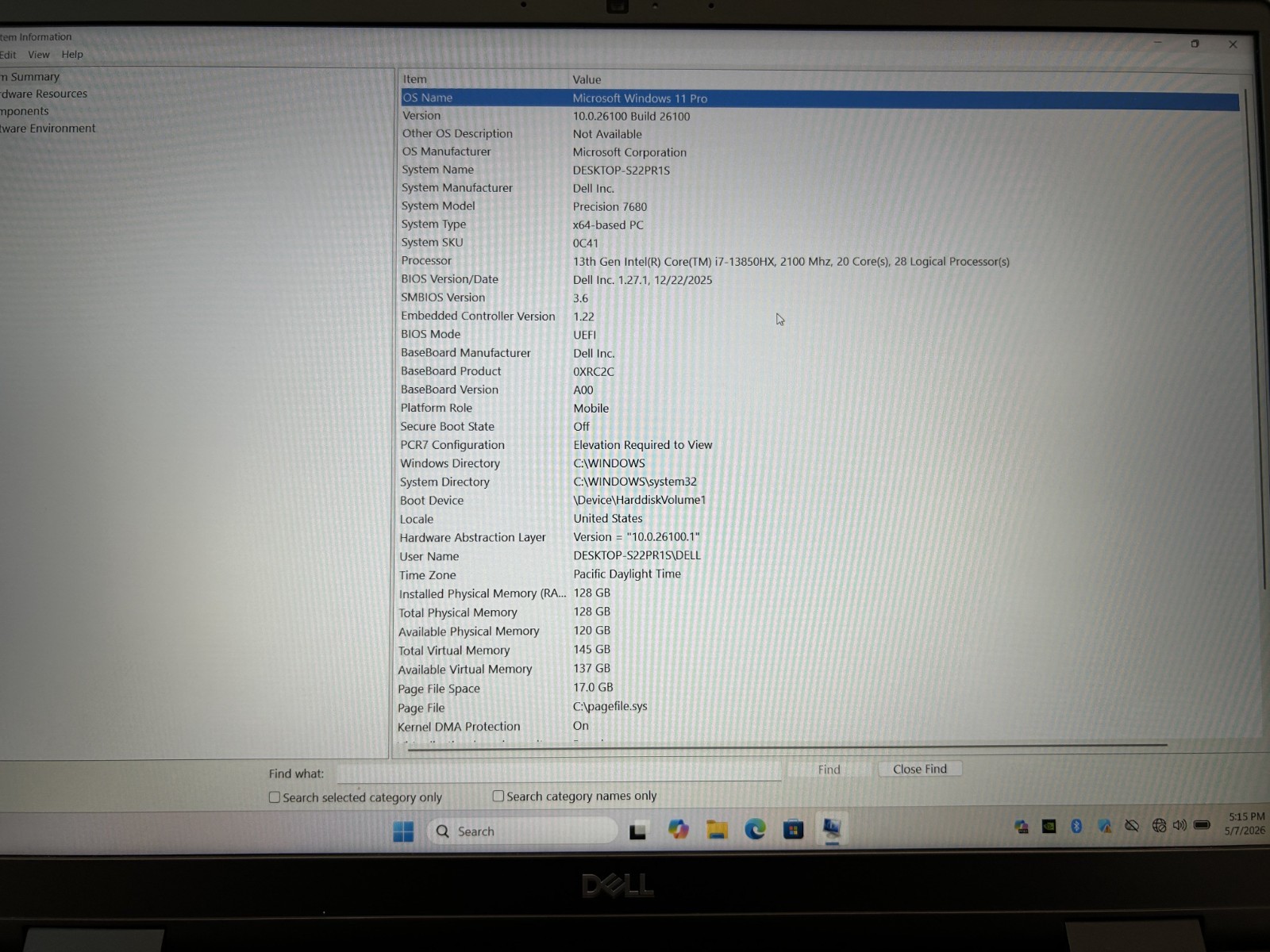The image size is (1270, 952).
Task: Open the Windows Start menu
Action: click(403, 831)
